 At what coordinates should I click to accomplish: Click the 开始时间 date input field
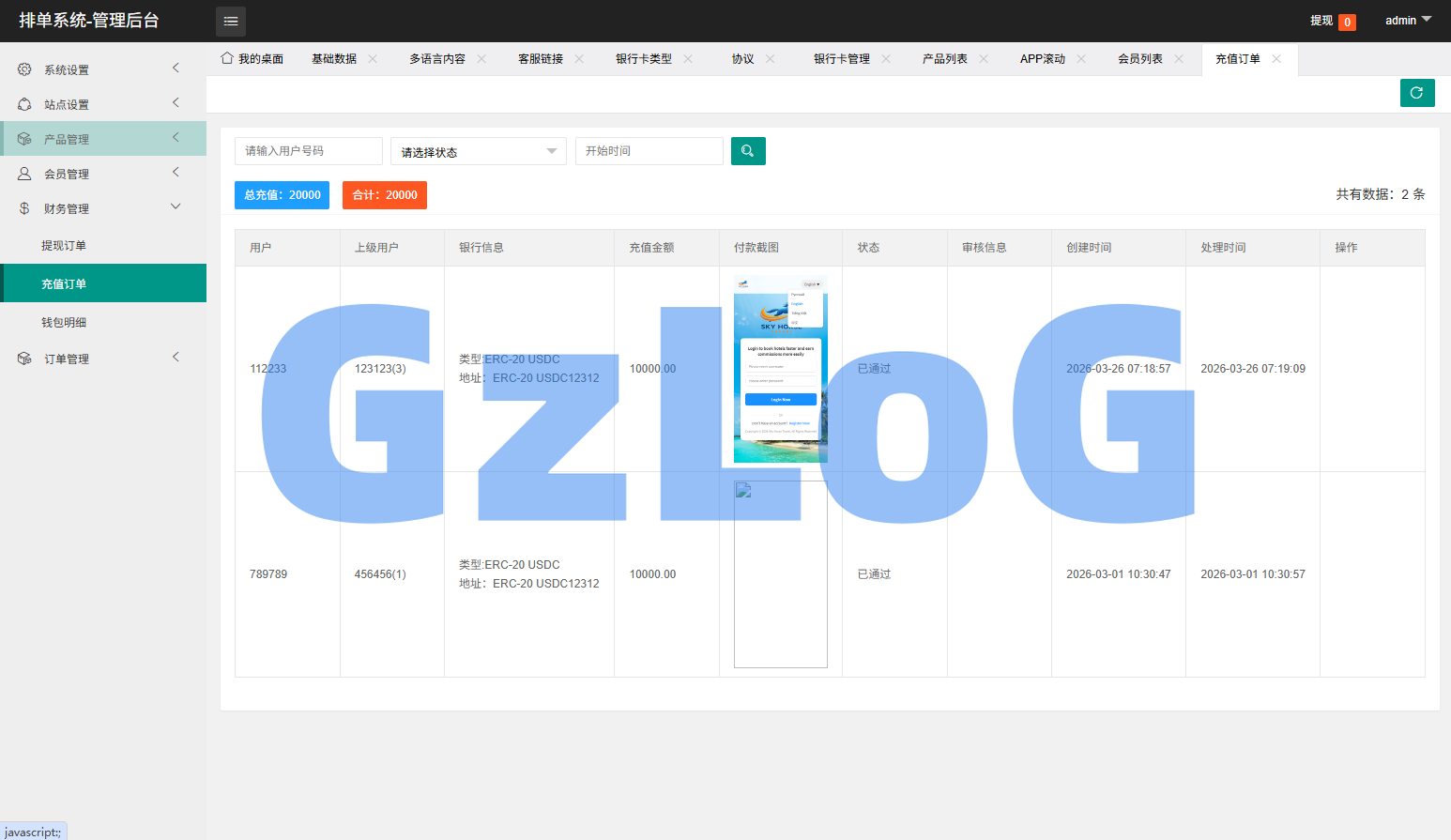649,151
